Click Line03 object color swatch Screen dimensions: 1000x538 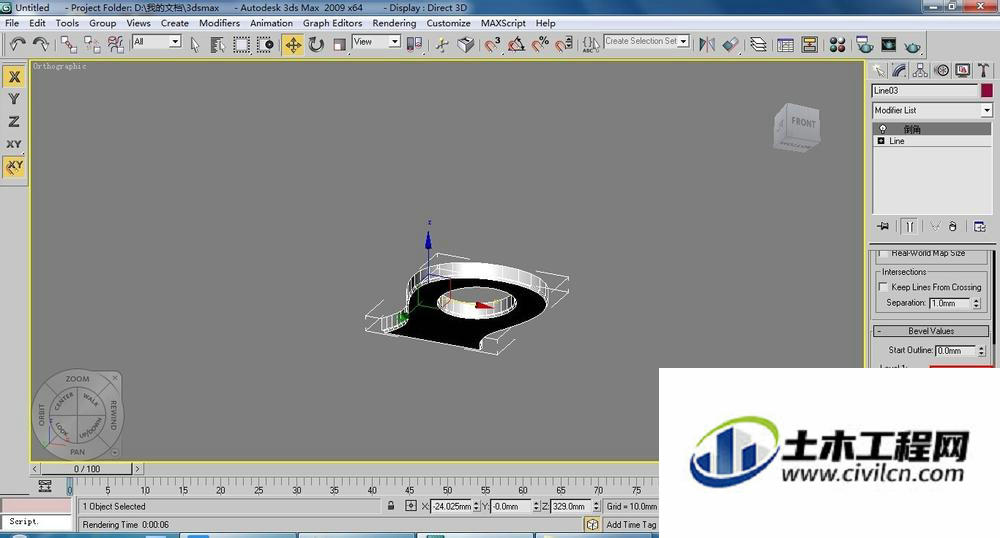987,91
